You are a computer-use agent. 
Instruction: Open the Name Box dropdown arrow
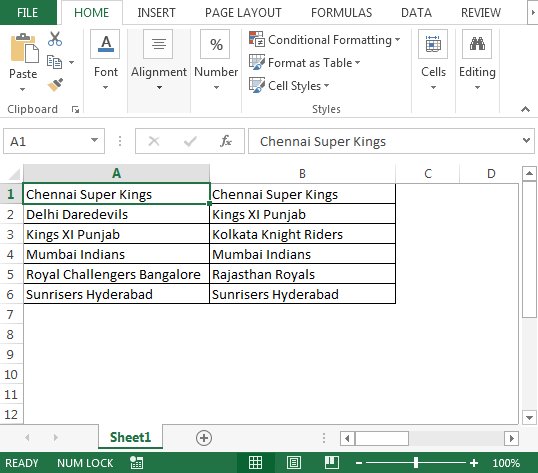tap(94, 140)
